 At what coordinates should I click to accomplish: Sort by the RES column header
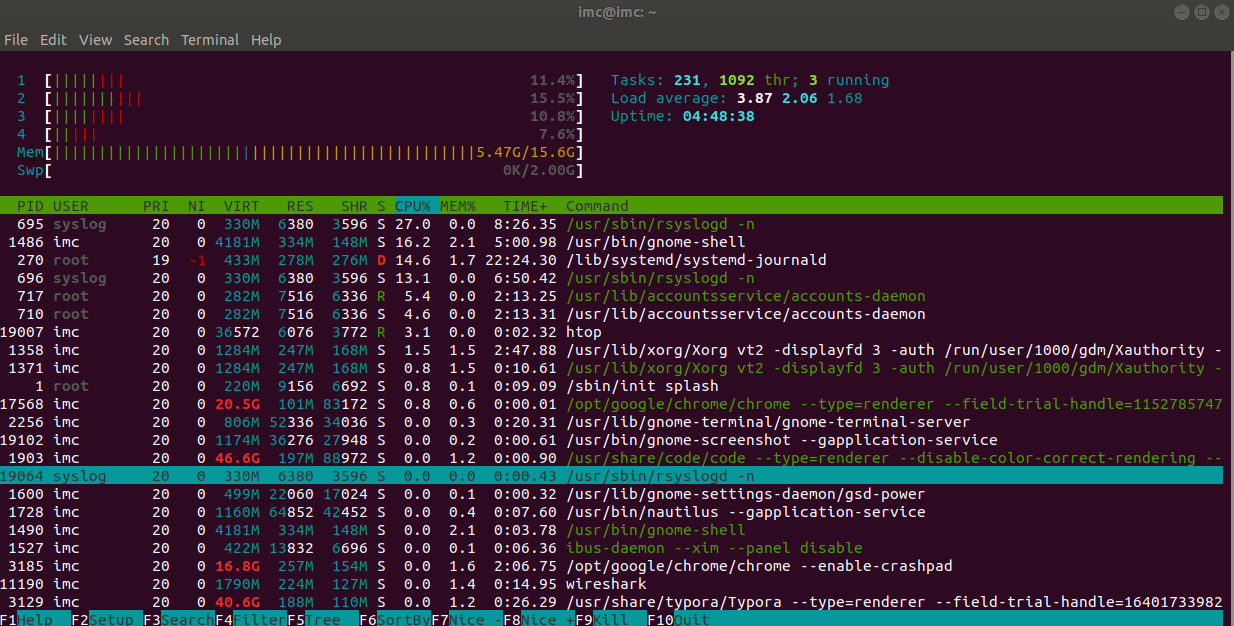300,206
